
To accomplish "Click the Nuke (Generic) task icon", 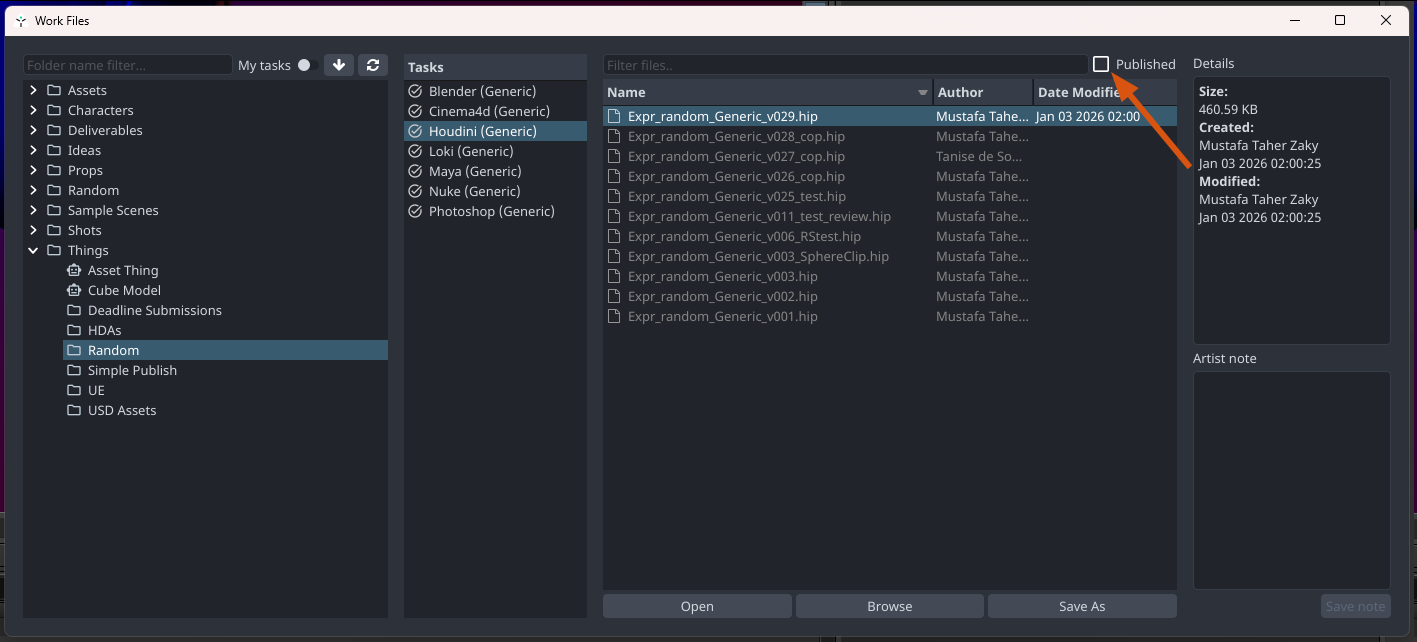I will (x=416, y=191).
